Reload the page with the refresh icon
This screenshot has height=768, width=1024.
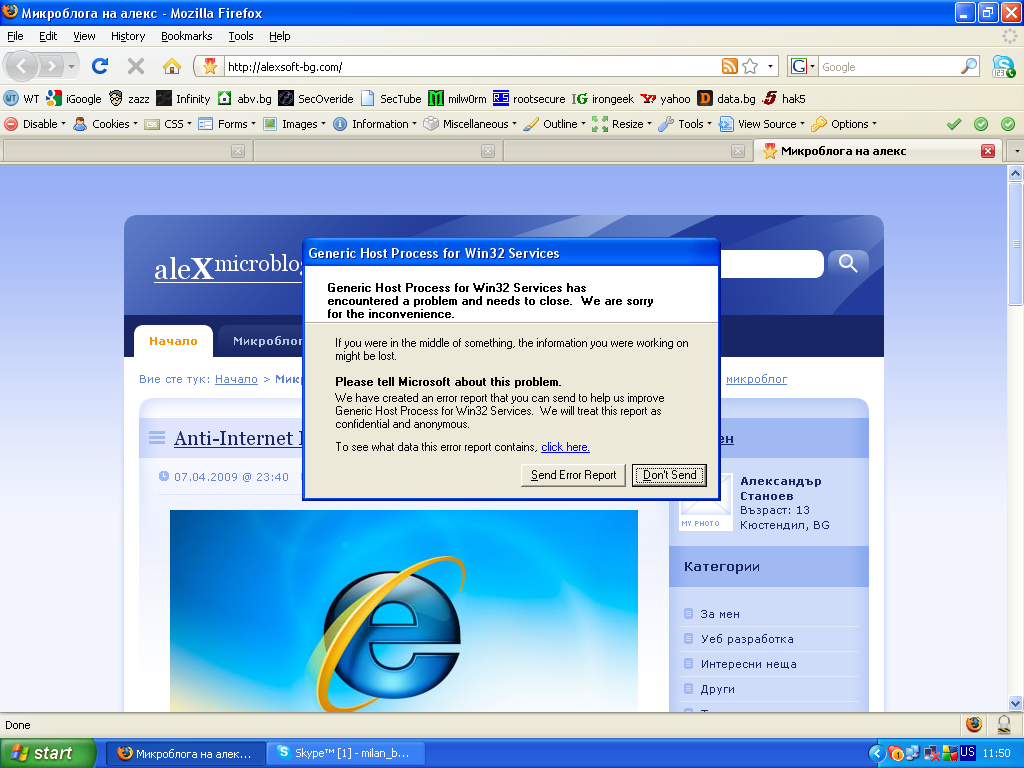100,66
